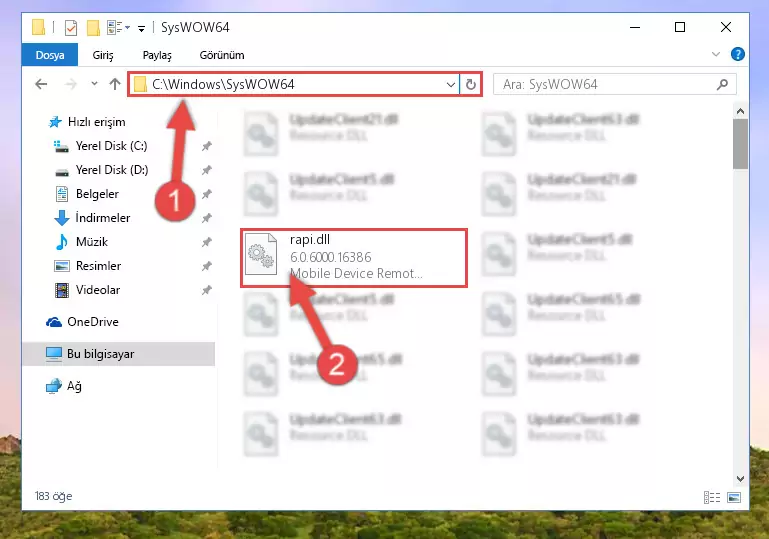Click the scrollbar up arrow
This screenshot has width=769, height=539.
click(x=740, y=111)
